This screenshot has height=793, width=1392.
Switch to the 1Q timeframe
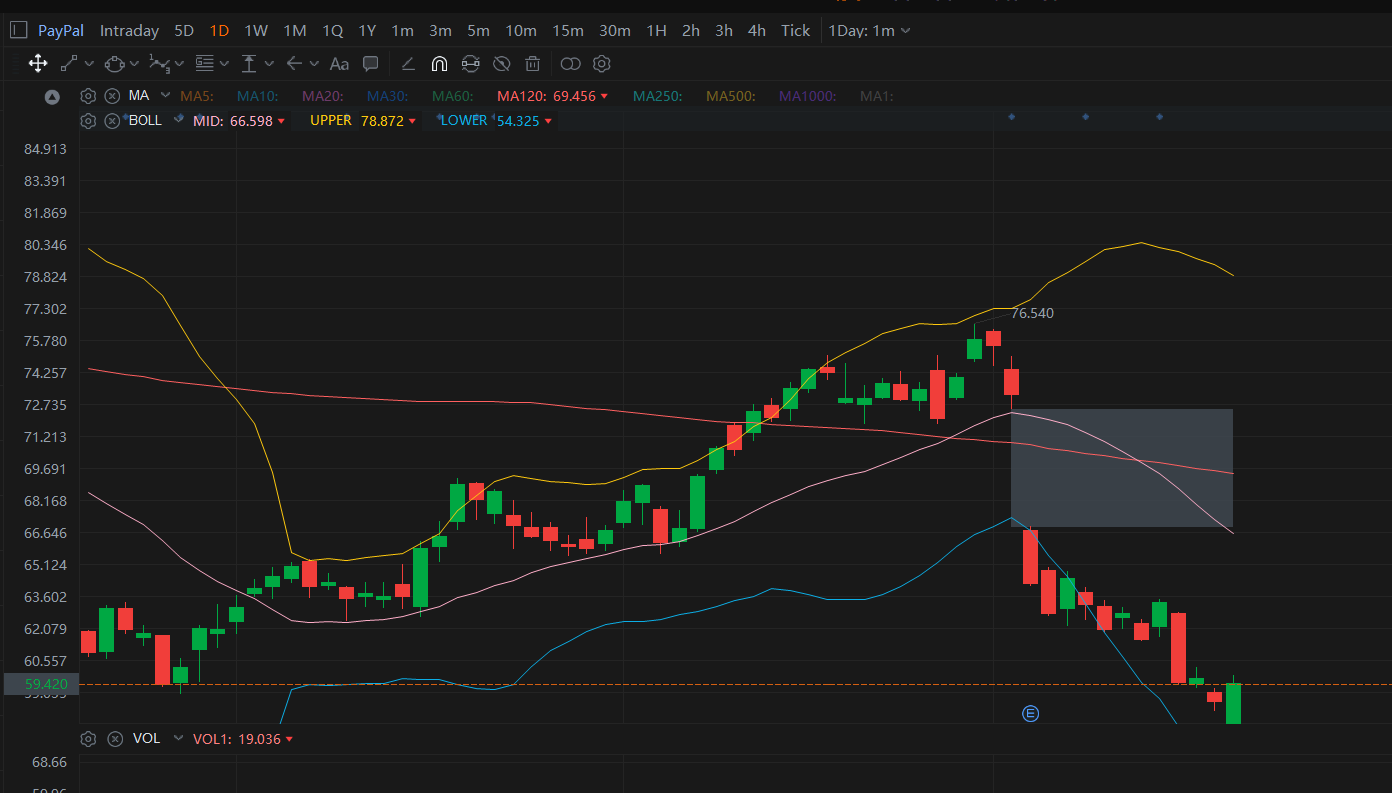(332, 30)
